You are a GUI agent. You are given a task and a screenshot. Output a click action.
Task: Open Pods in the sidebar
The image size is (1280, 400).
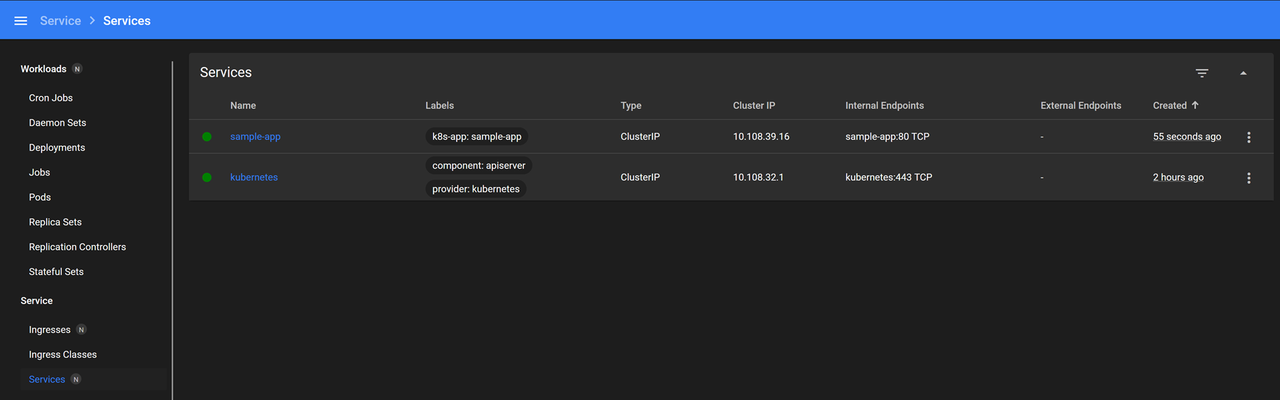40,197
